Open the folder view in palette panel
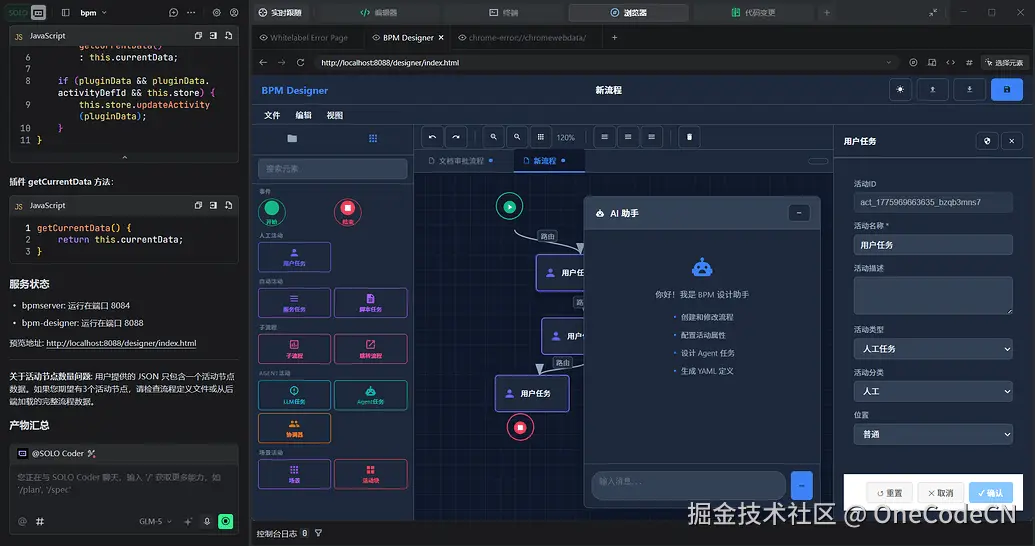Viewport: 1035px width, 546px height. (x=292, y=139)
